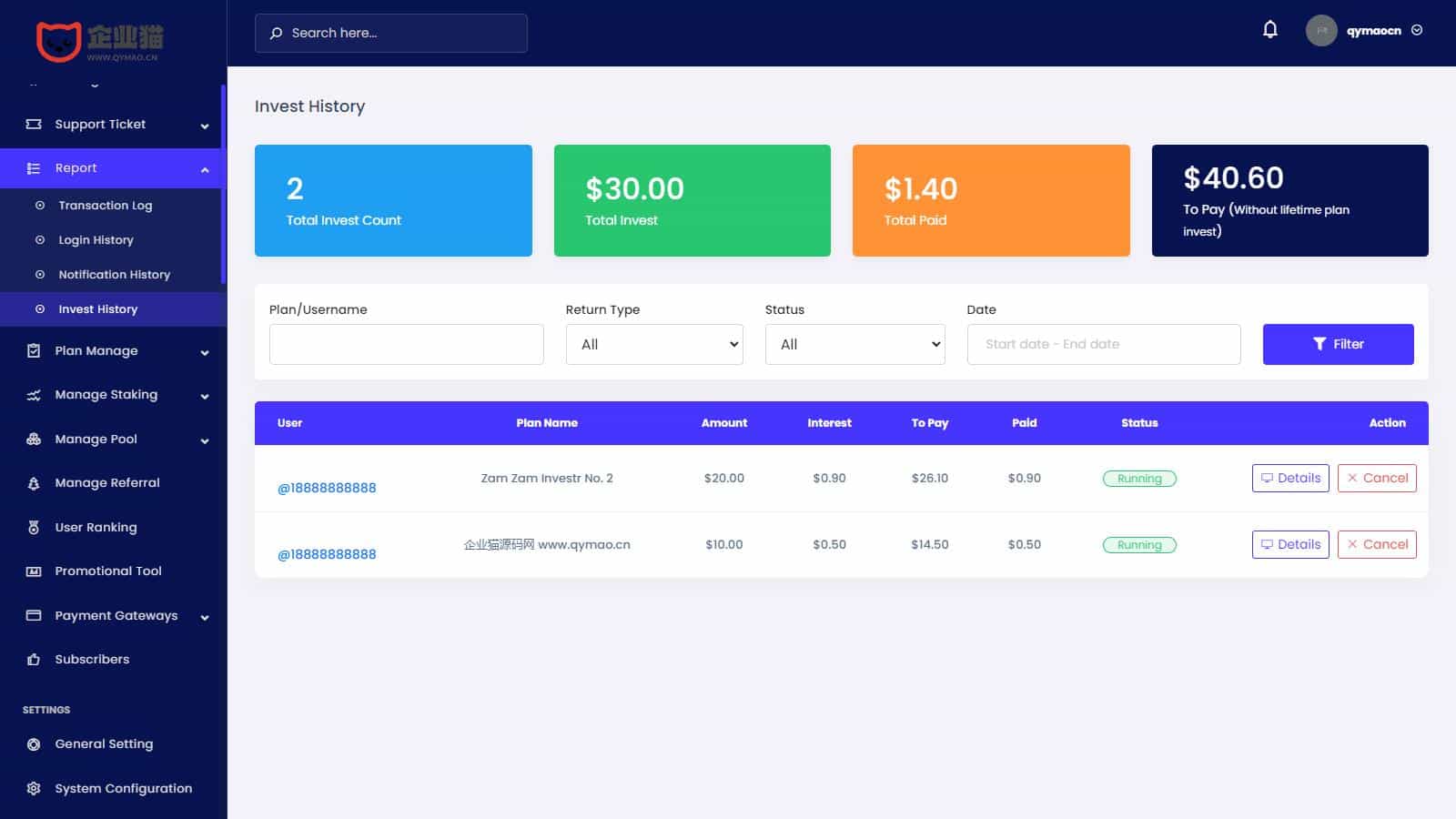The width and height of the screenshot is (1456, 819).
Task: Click the Manage Referral icon
Action: [34, 483]
